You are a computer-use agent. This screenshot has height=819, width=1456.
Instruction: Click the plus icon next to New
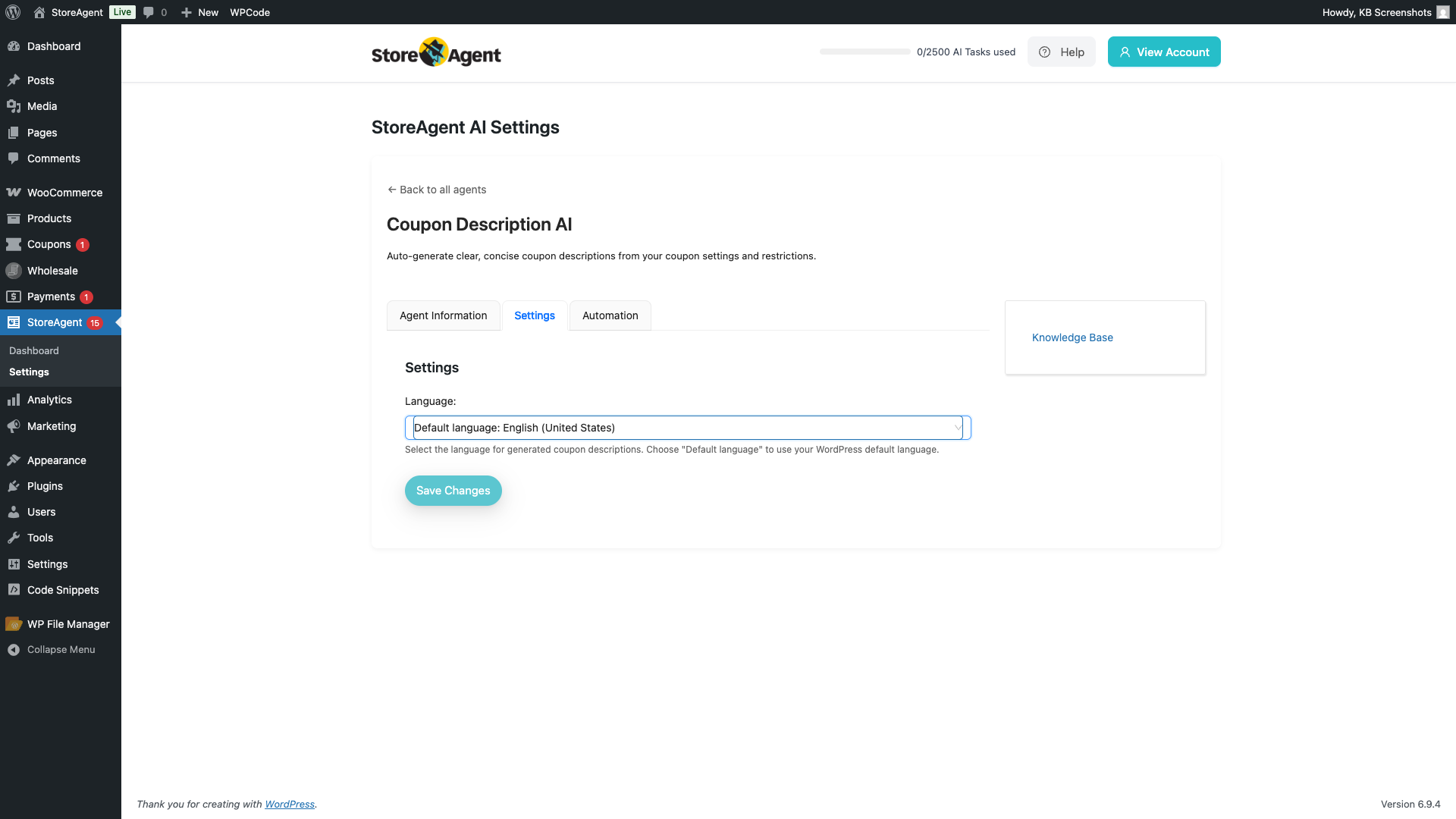pos(187,12)
